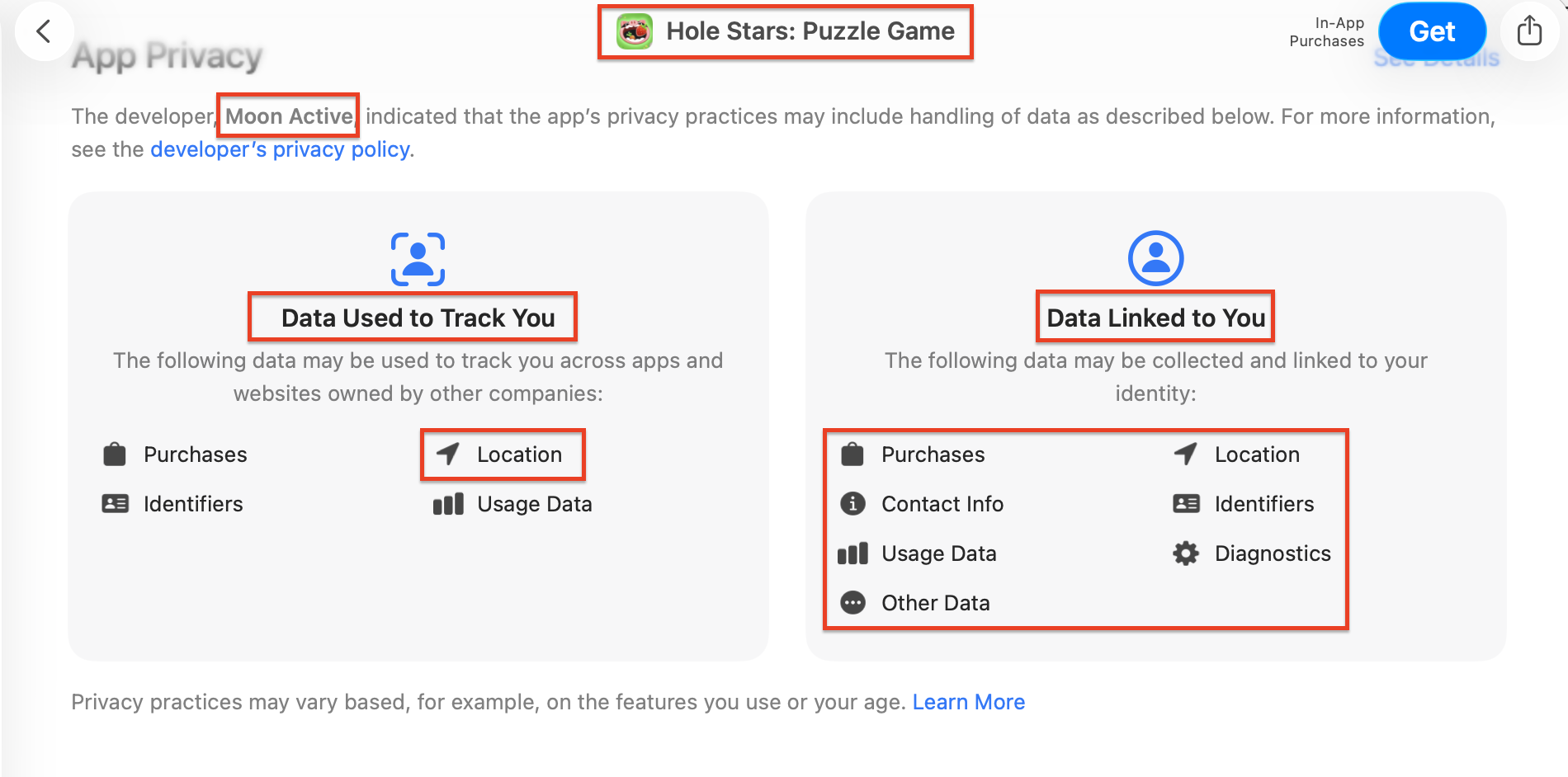This screenshot has height=777, width=1568.
Task: Click the Purchases bag icon in linked data
Action: pos(852,454)
